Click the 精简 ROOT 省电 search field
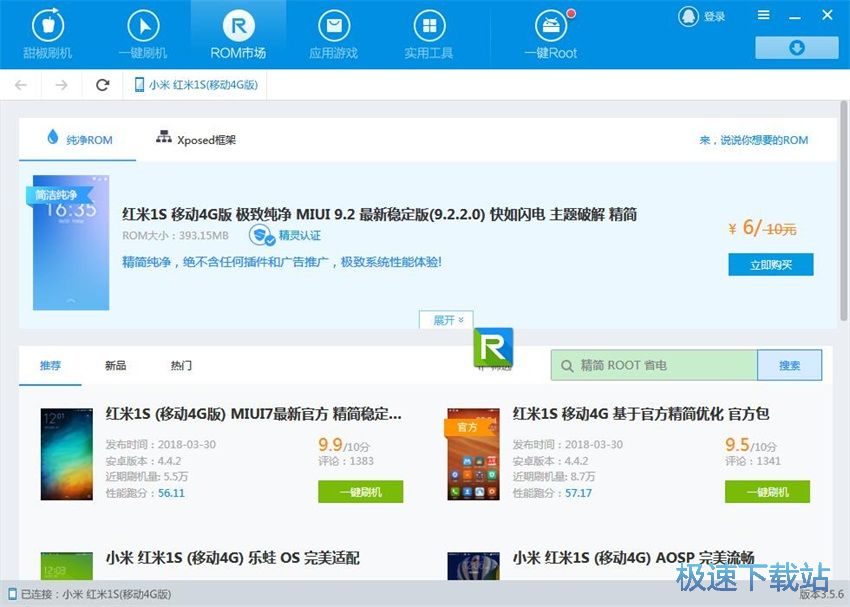 (x=654, y=365)
